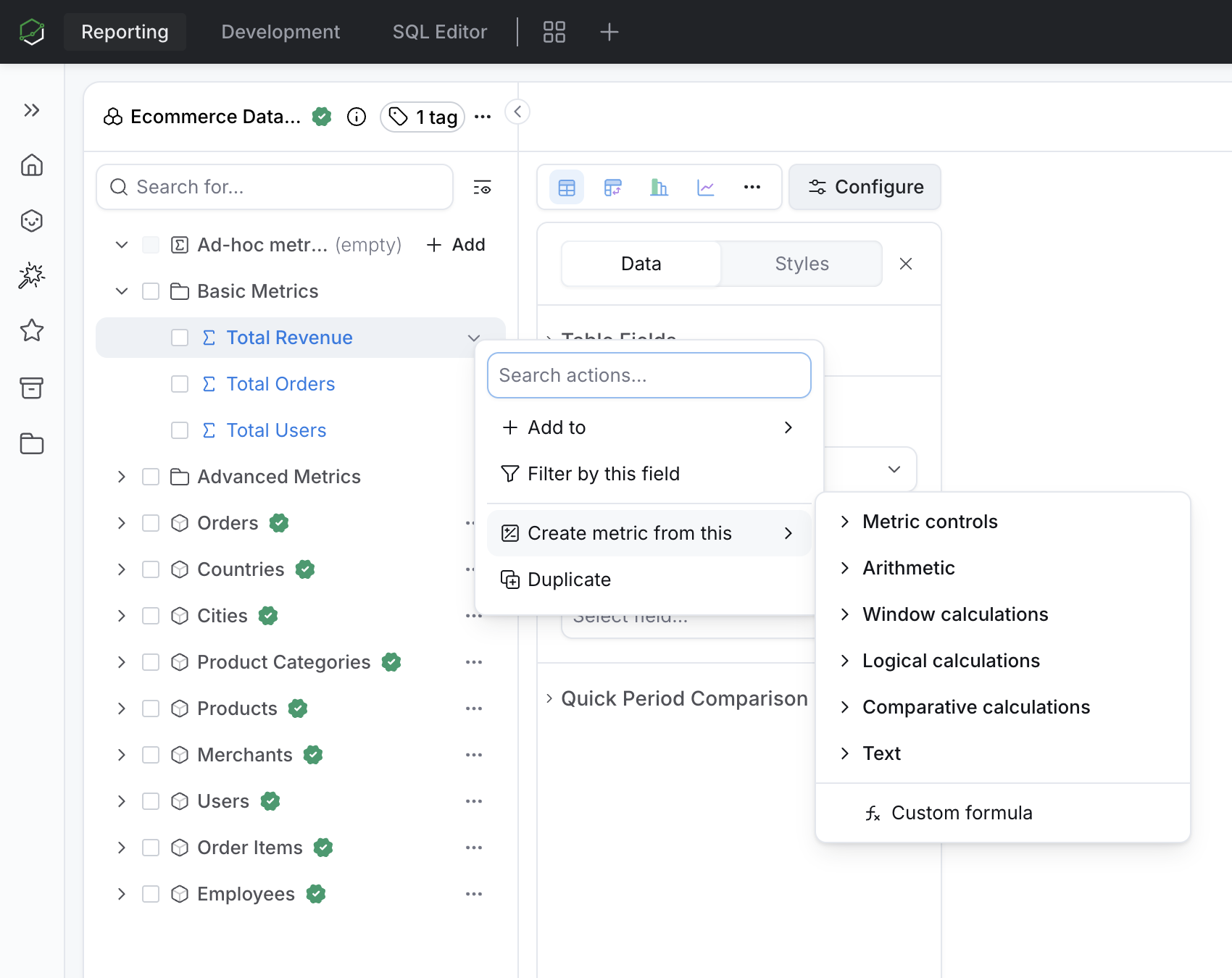Add a new tab with plus icon
The width and height of the screenshot is (1232, 978).
tap(609, 32)
